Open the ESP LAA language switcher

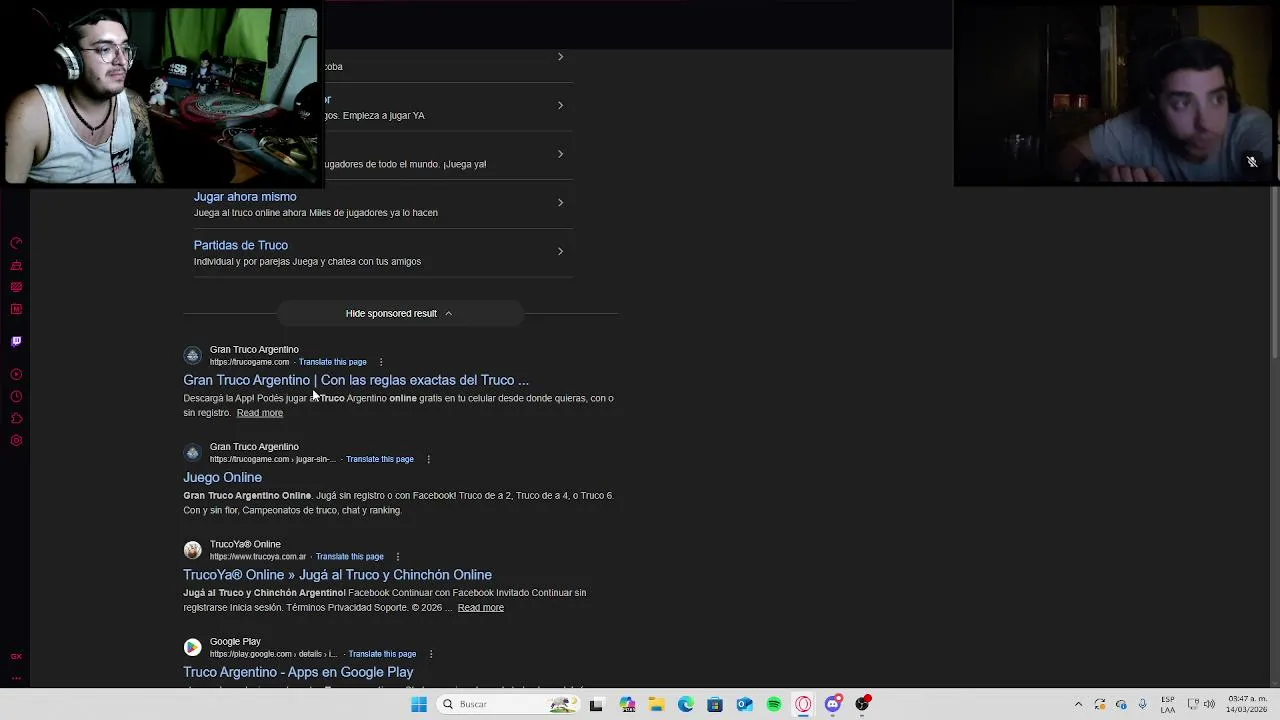point(1168,704)
